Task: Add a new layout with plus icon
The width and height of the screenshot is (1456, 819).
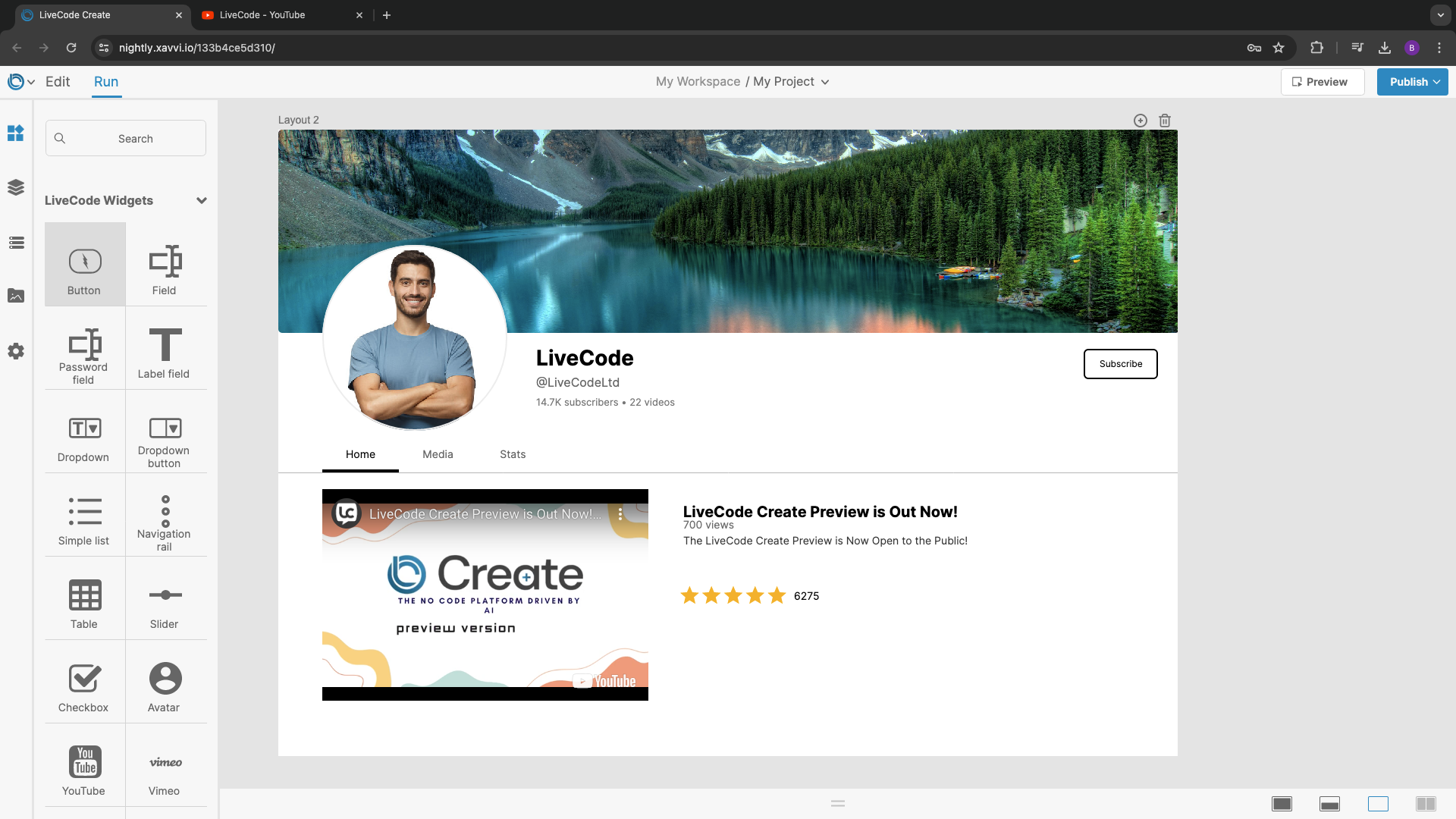Action: [1140, 121]
